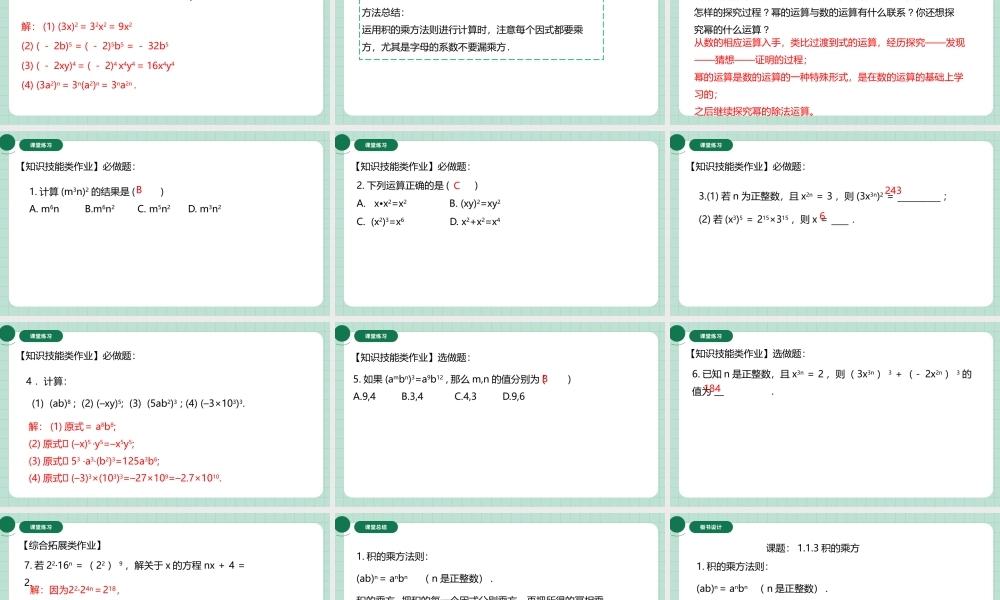Click the red answer letter C on question 2
The height and width of the screenshot is (600, 1000).
coord(459,183)
